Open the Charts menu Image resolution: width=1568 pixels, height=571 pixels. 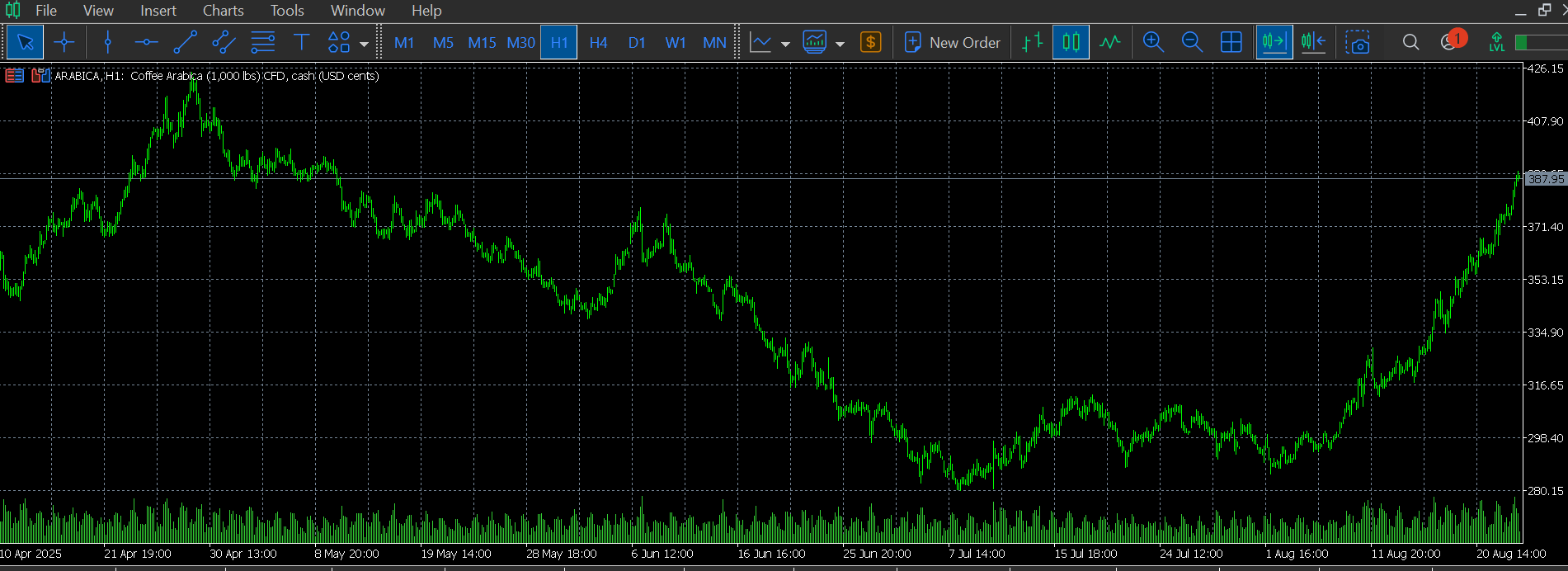pos(223,11)
